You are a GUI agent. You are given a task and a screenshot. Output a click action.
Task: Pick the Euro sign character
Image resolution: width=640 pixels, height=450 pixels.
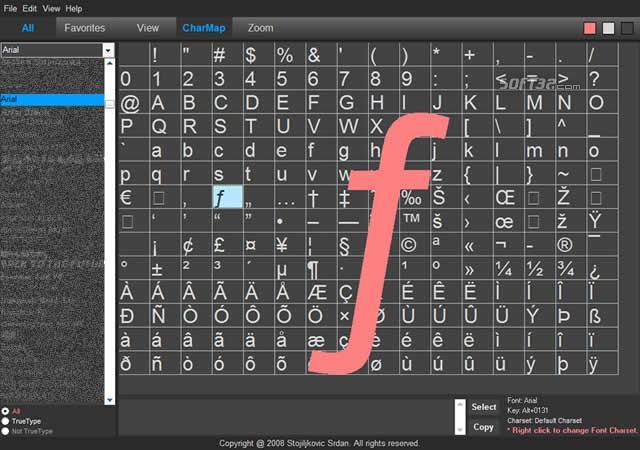[x=127, y=197]
